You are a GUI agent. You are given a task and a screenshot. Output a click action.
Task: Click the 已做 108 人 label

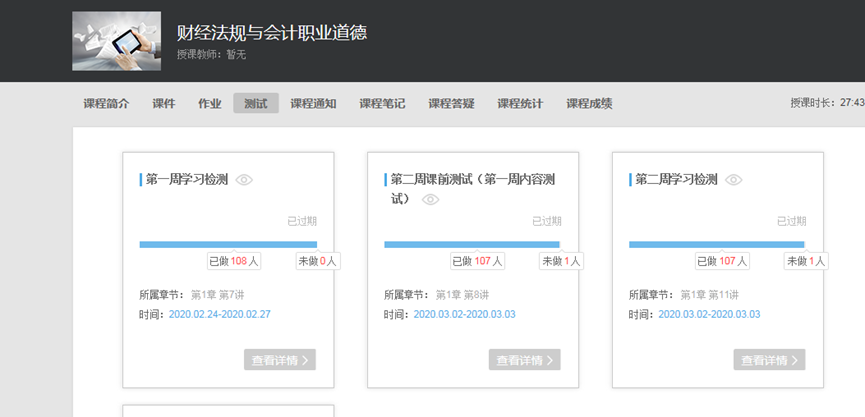tap(234, 261)
